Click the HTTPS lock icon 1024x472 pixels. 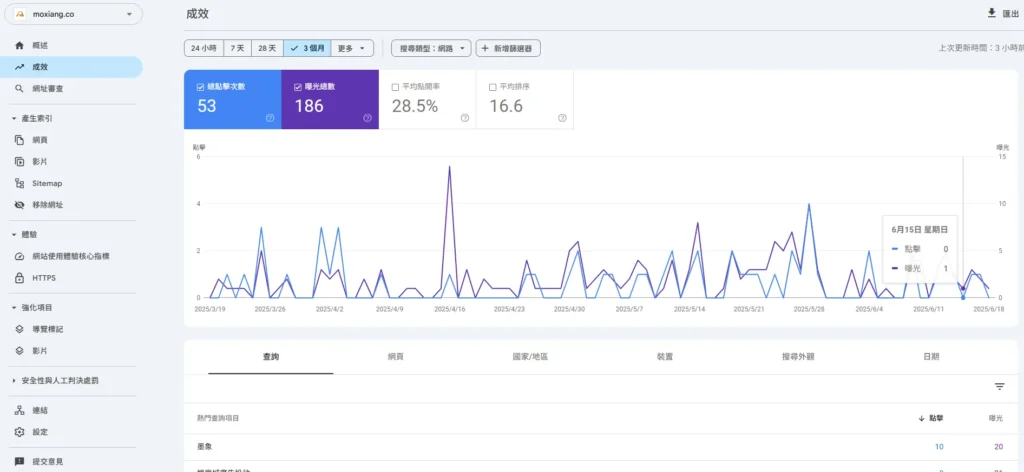pos(20,277)
